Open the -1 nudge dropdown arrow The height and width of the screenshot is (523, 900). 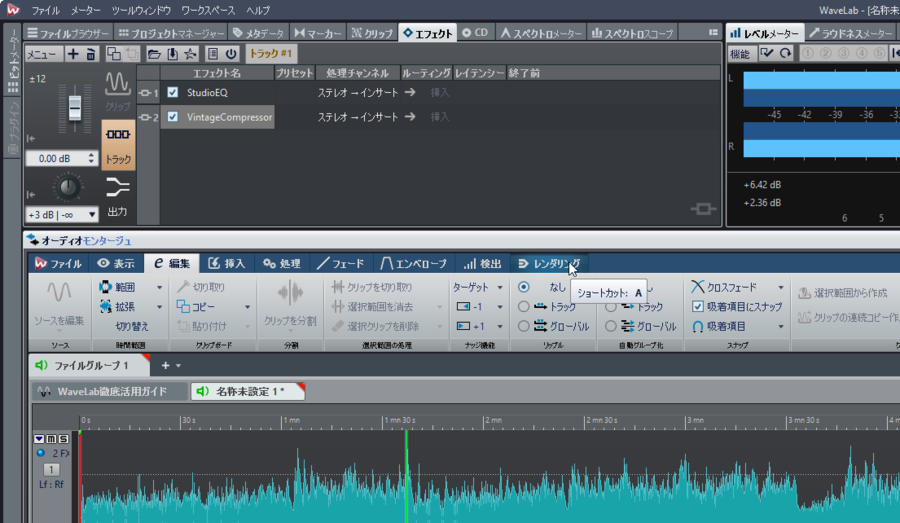500,307
